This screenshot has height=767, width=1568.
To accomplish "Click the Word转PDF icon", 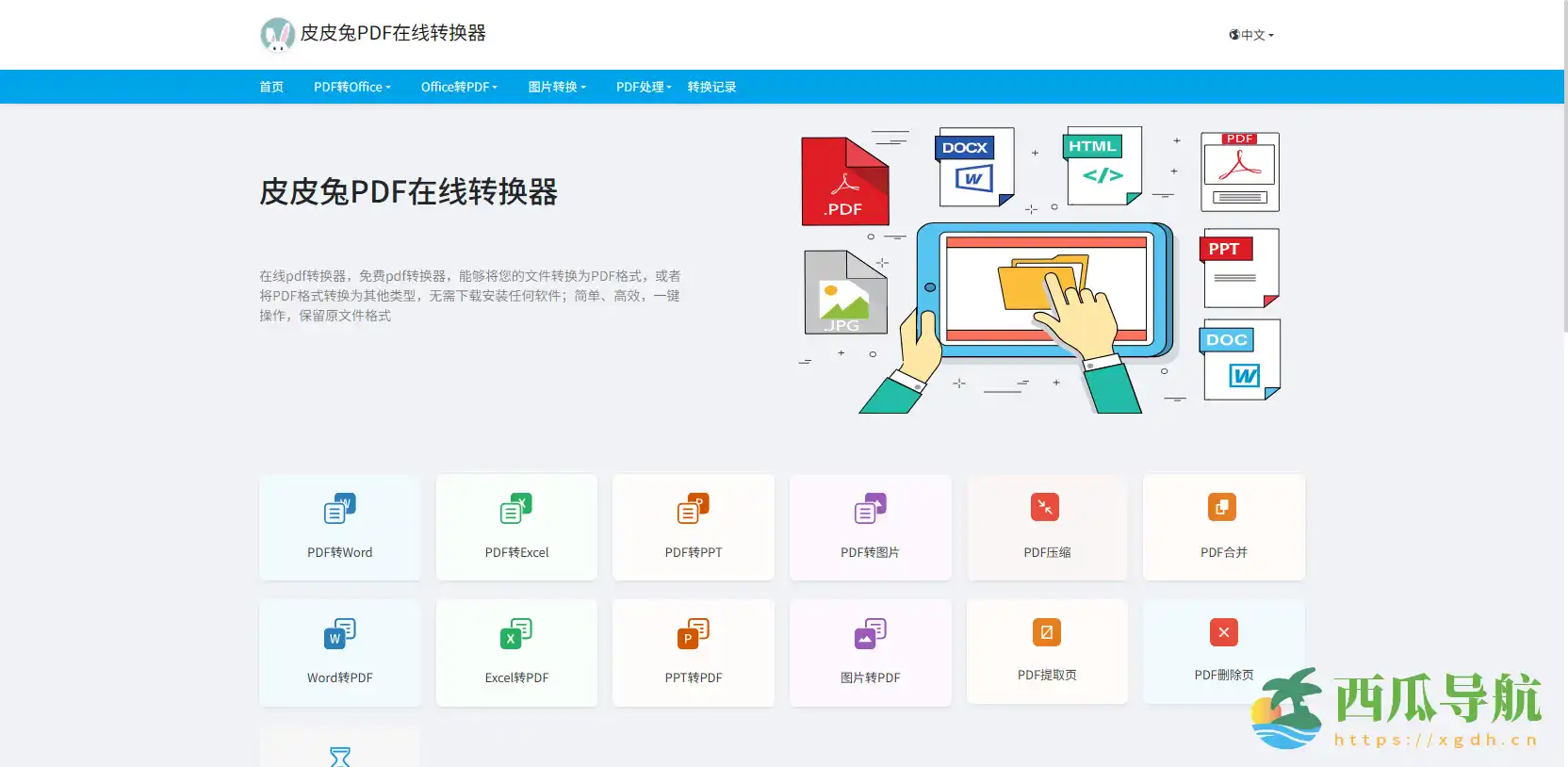I will pos(339,634).
